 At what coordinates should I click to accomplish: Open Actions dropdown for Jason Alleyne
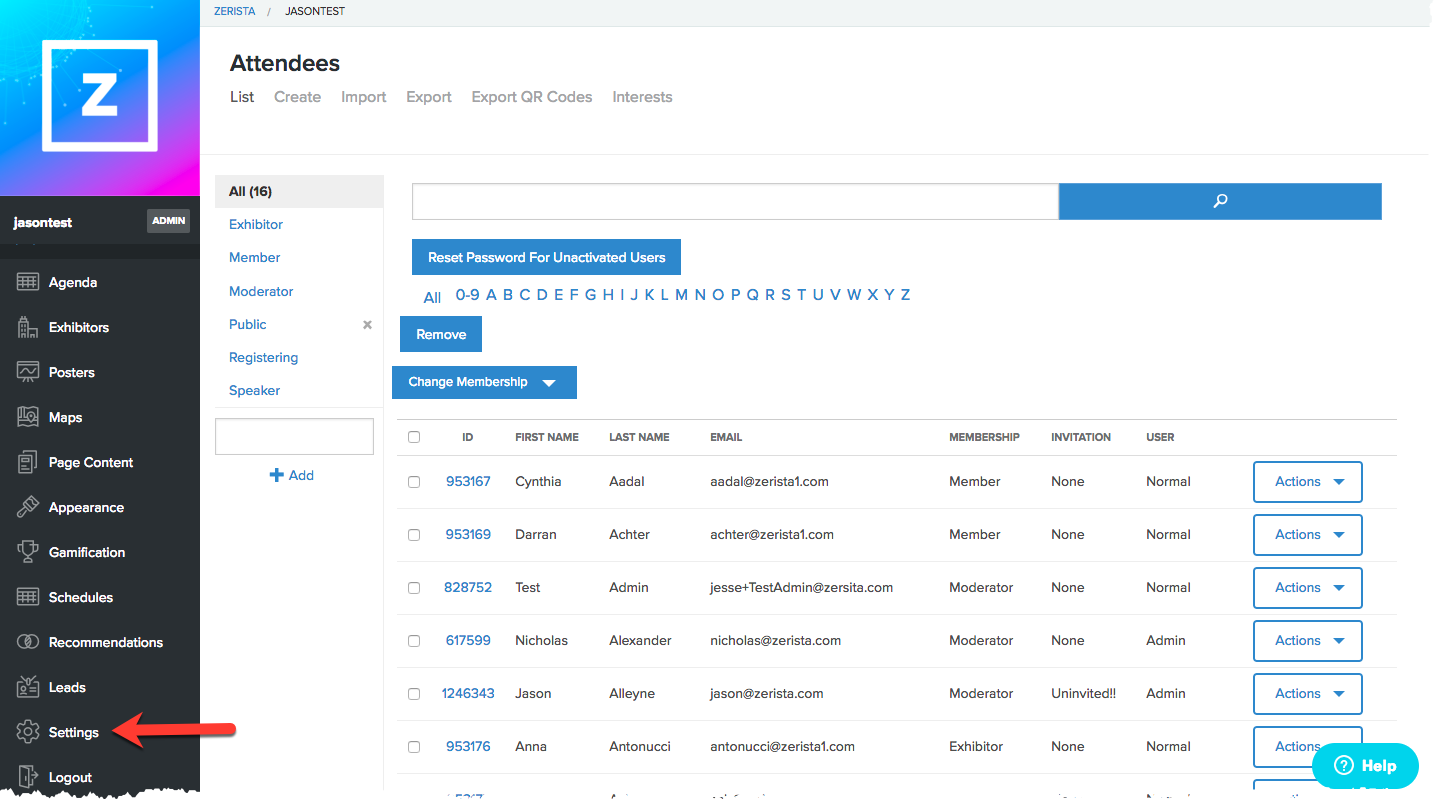[x=1308, y=694]
